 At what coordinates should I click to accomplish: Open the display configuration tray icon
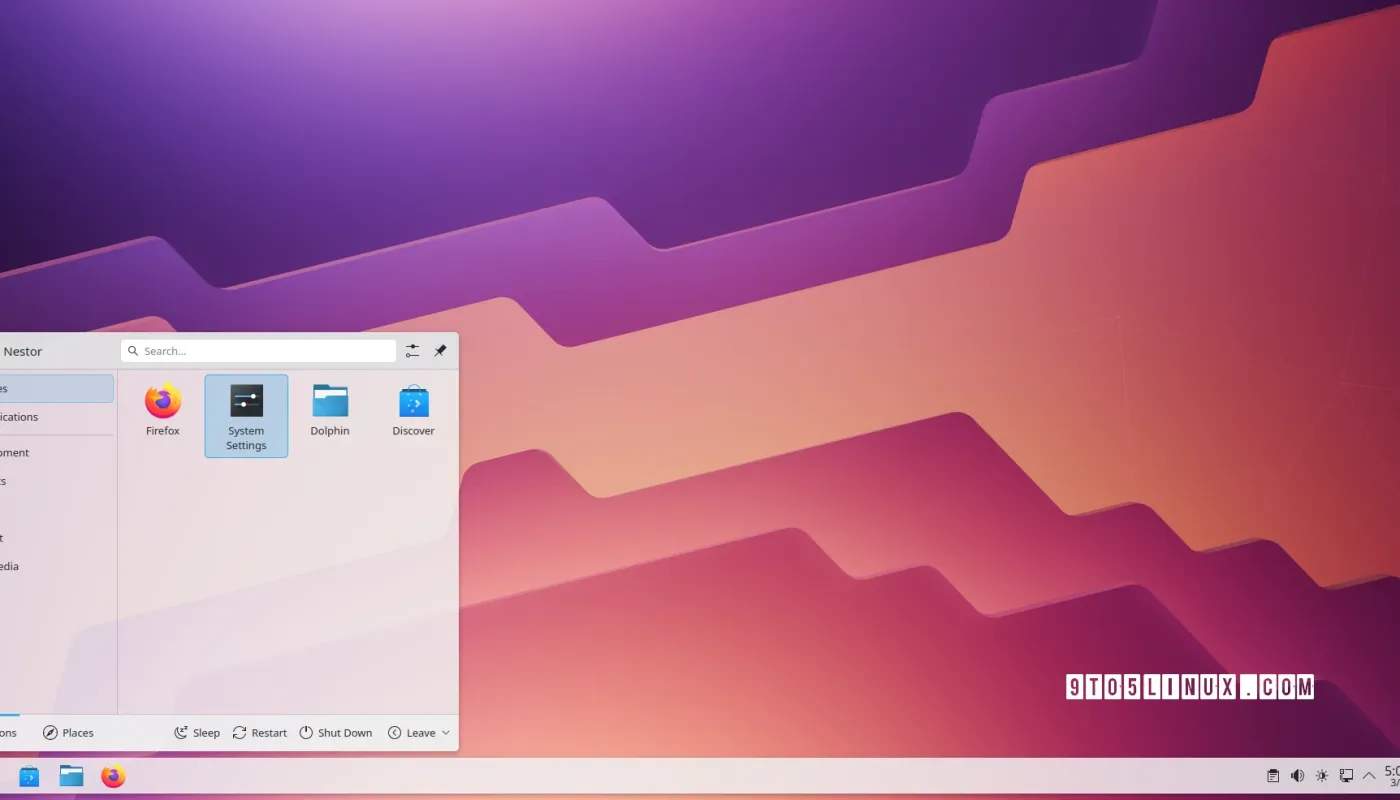click(x=1346, y=775)
